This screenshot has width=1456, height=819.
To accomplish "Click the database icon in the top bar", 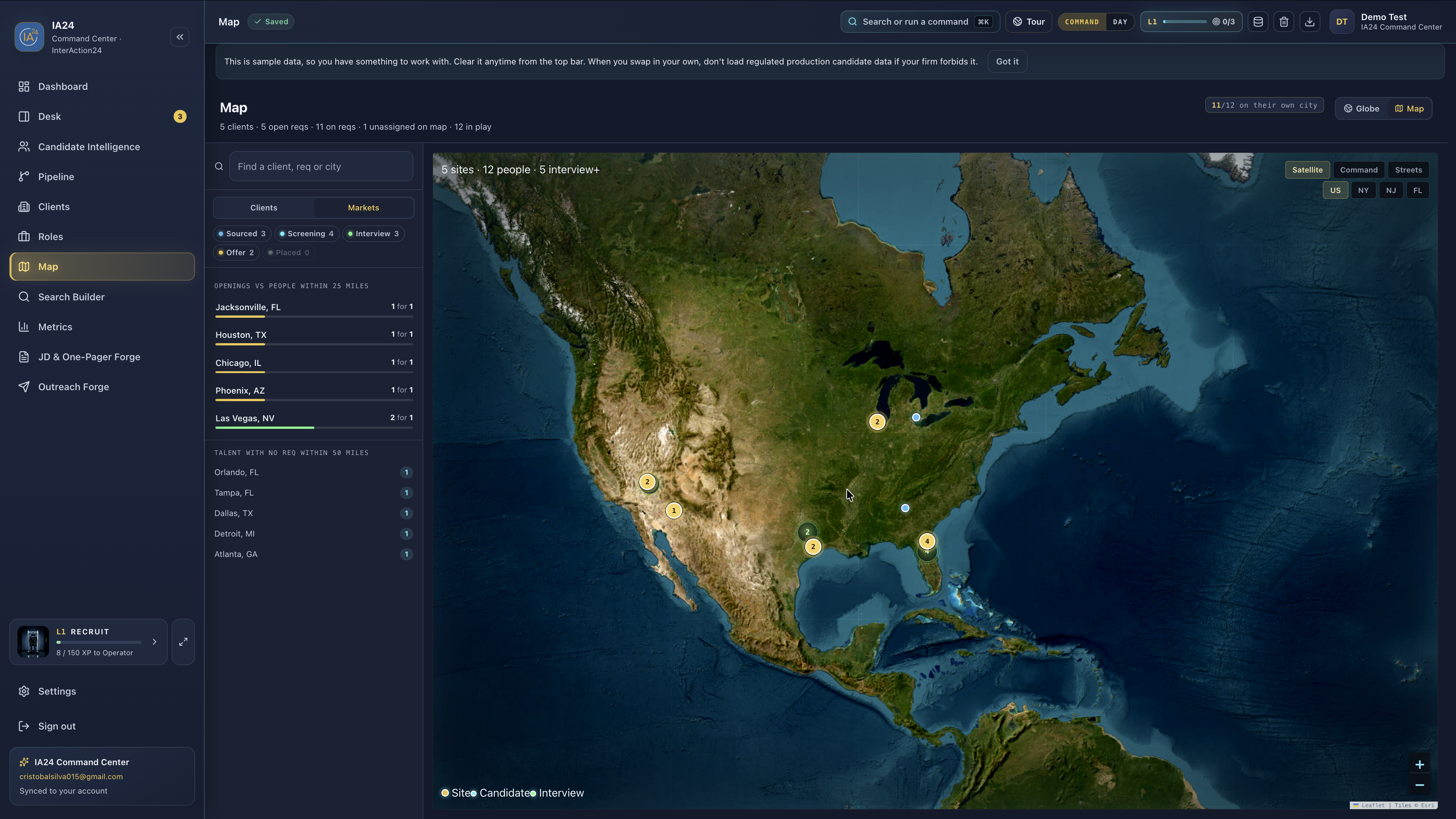I will point(1258,22).
